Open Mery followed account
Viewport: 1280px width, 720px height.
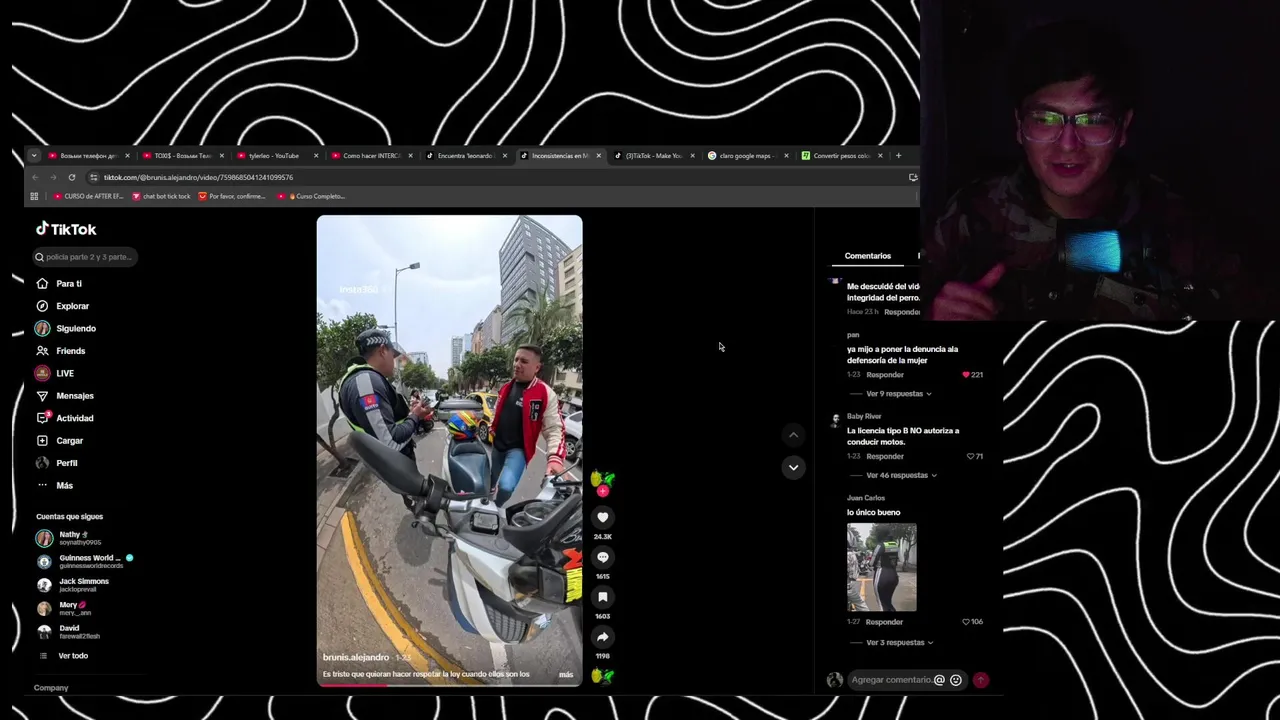pyautogui.click(x=62, y=608)
